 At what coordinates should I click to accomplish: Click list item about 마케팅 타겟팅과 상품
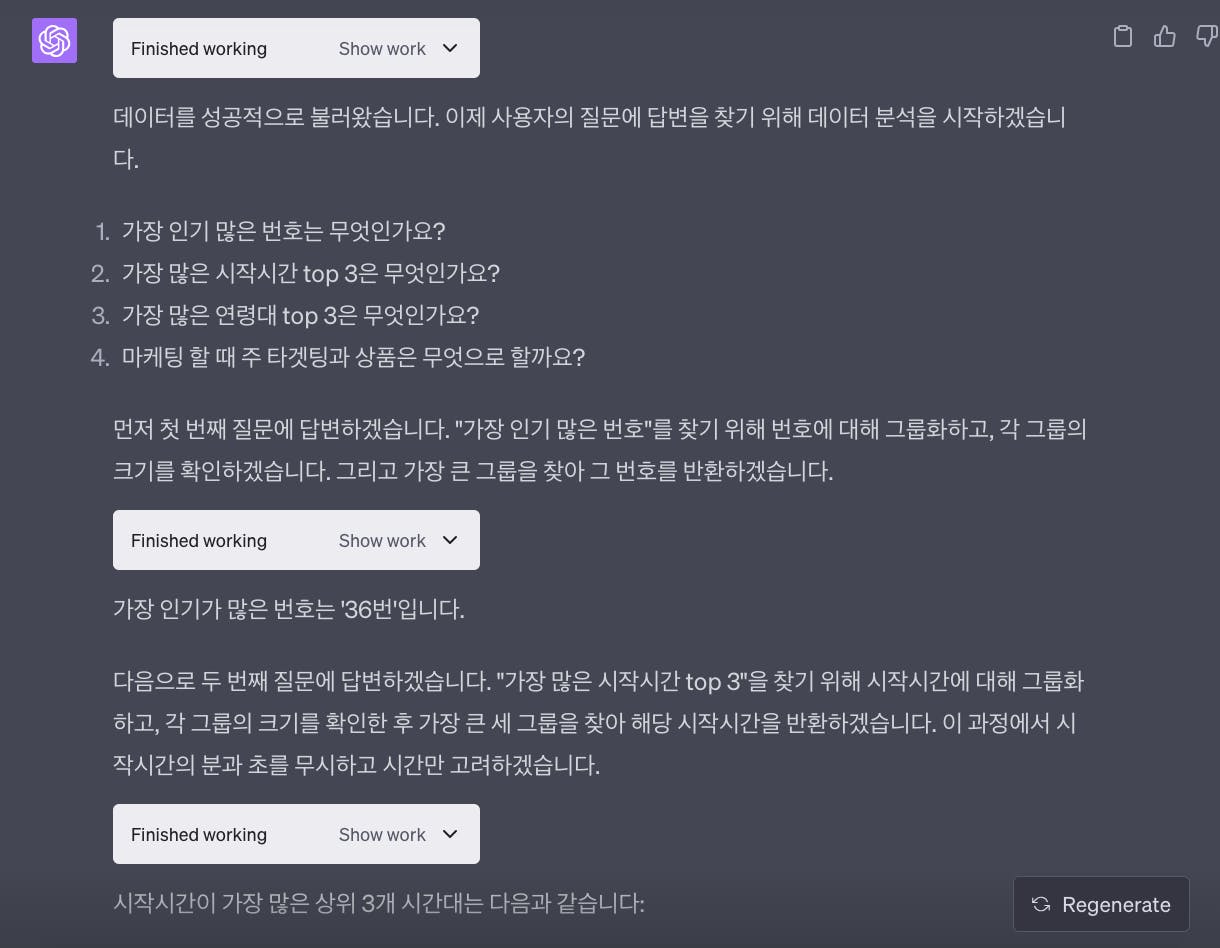353,357
